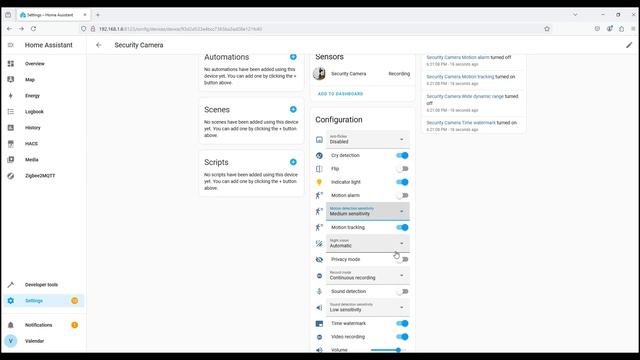This screenshot has width=640, height=360.
Task: Click the pencil edit device icon
Action: click(x=629, y=45)
